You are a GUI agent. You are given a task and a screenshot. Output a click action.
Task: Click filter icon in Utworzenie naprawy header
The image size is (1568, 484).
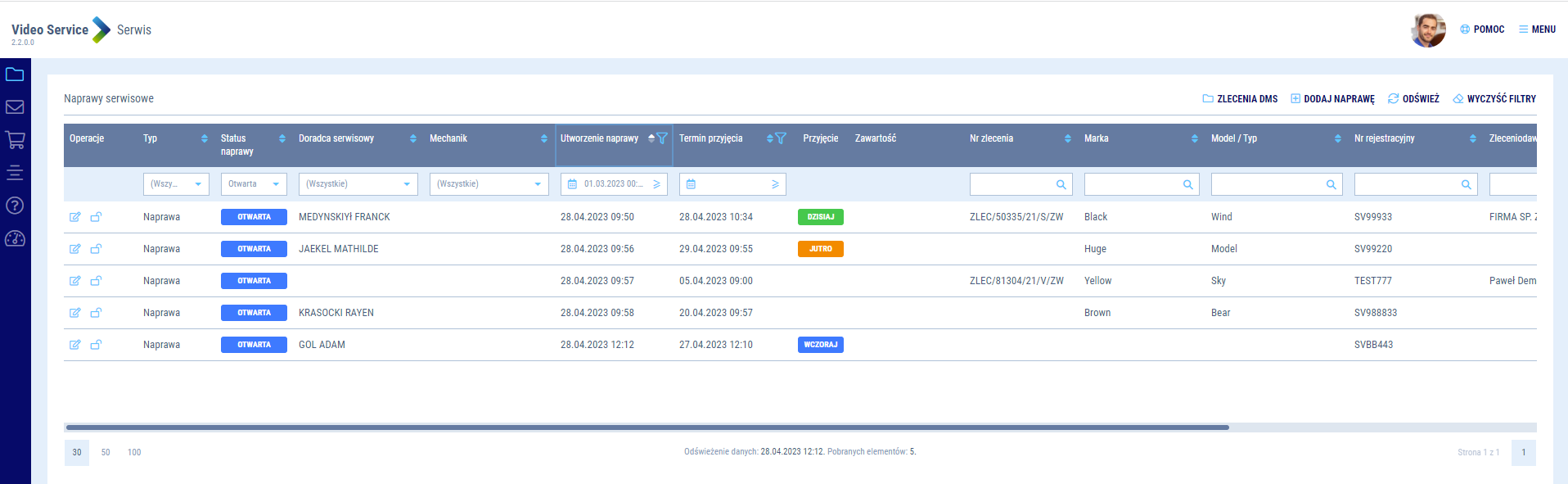[662, 138]
